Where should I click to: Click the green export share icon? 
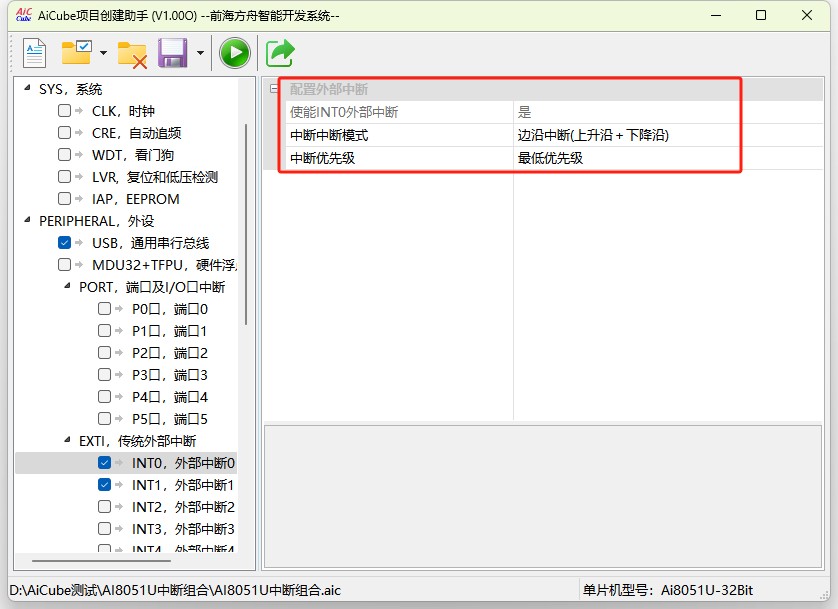tap(280, 53)
